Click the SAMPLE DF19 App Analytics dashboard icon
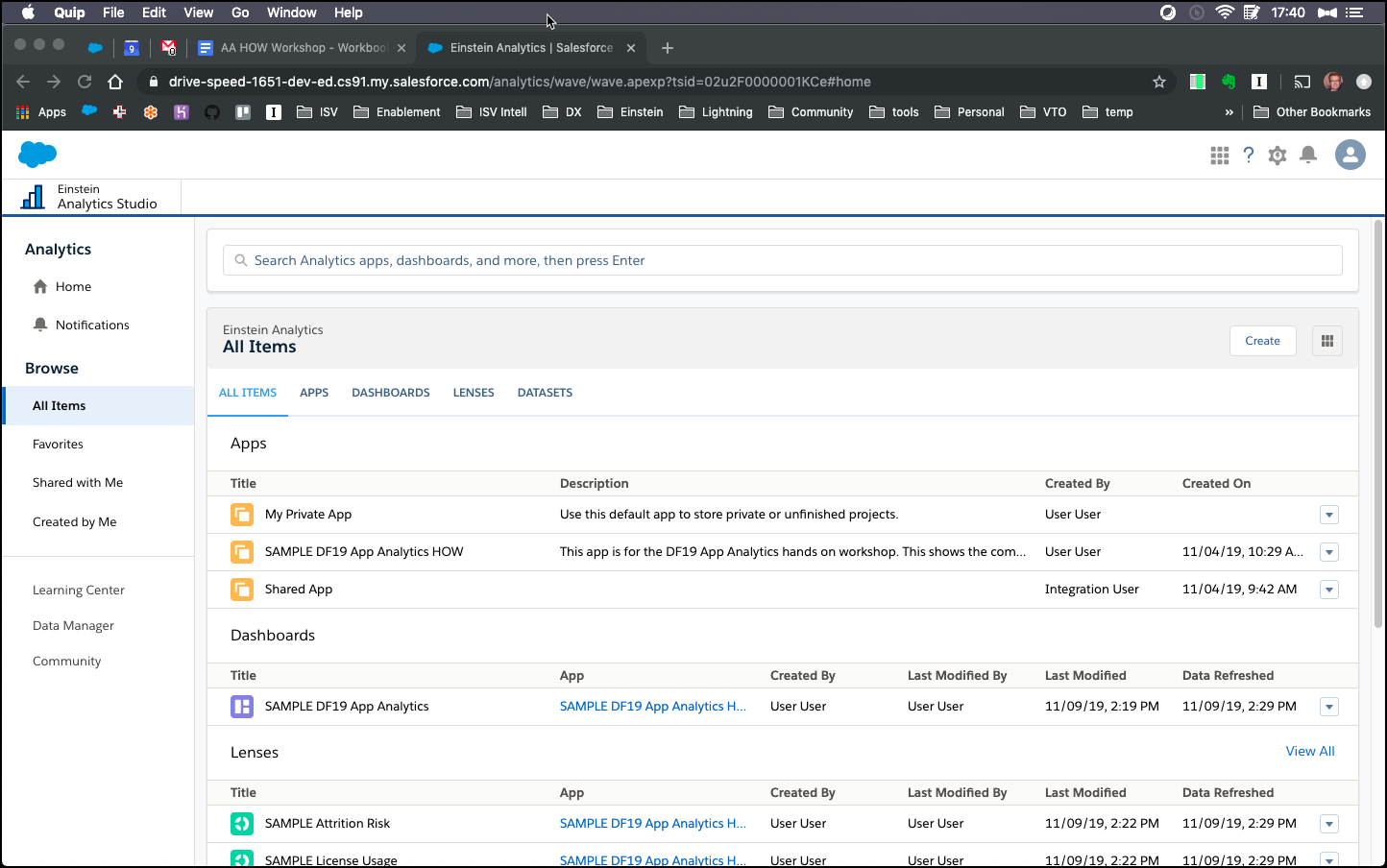This screenshot has height=868, width=1387. tap(242, 707)
